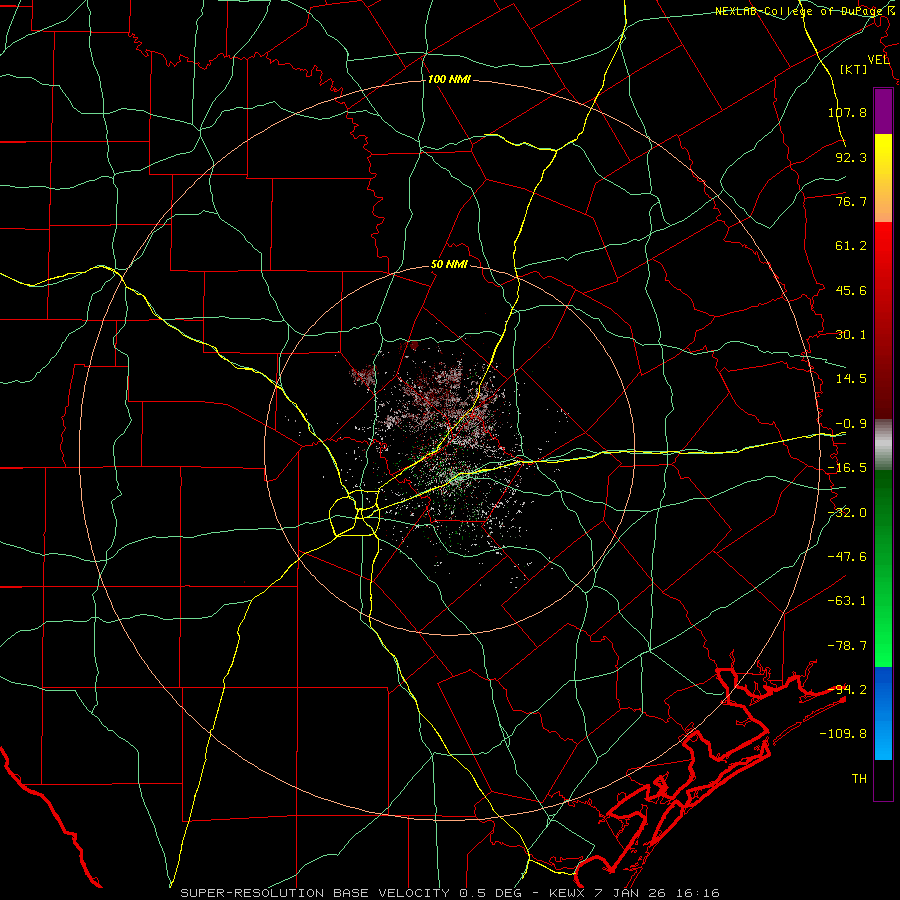Select the -16.5 legend value
Viewport: 900px width, 900px height.
click(x=847, y=468)
